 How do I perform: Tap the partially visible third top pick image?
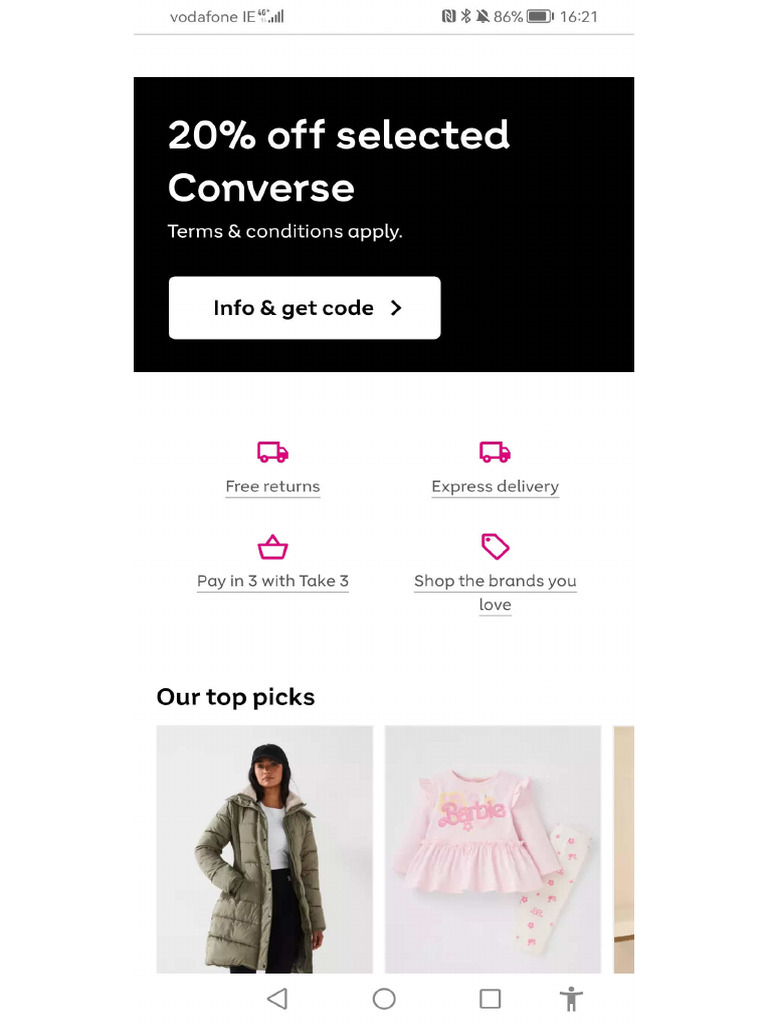pyautogui.click(x=624, y=849)
